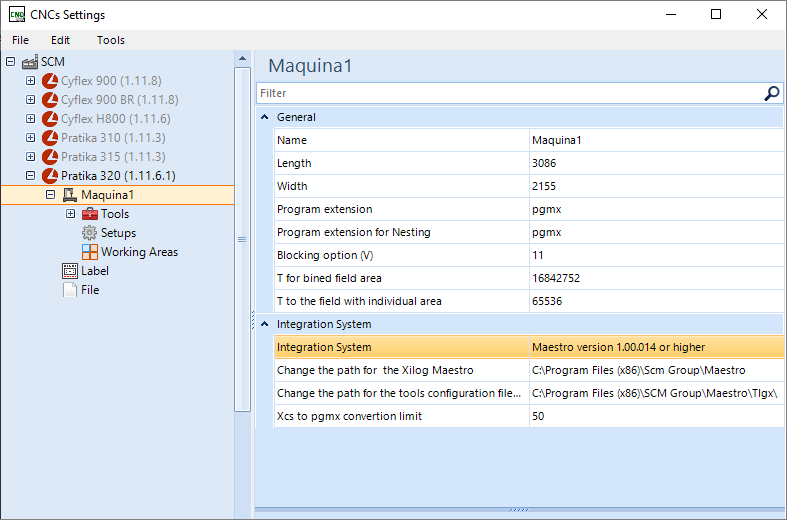This screenshot has width=793, height=524.
Task: Collapse the Maquina1 tree node
Action: click(50, 195)
